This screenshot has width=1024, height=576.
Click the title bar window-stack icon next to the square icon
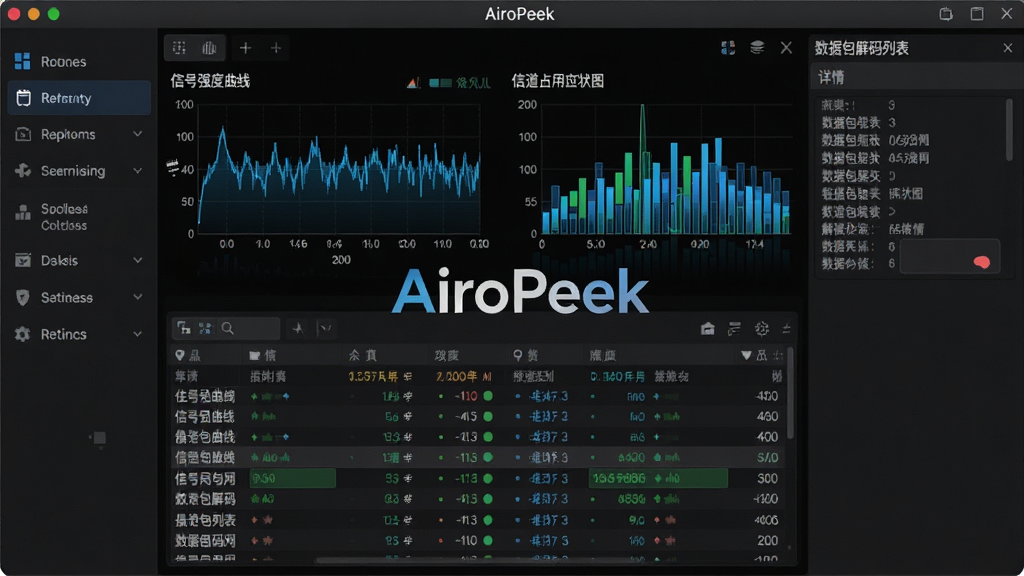(x=946, y=14)
